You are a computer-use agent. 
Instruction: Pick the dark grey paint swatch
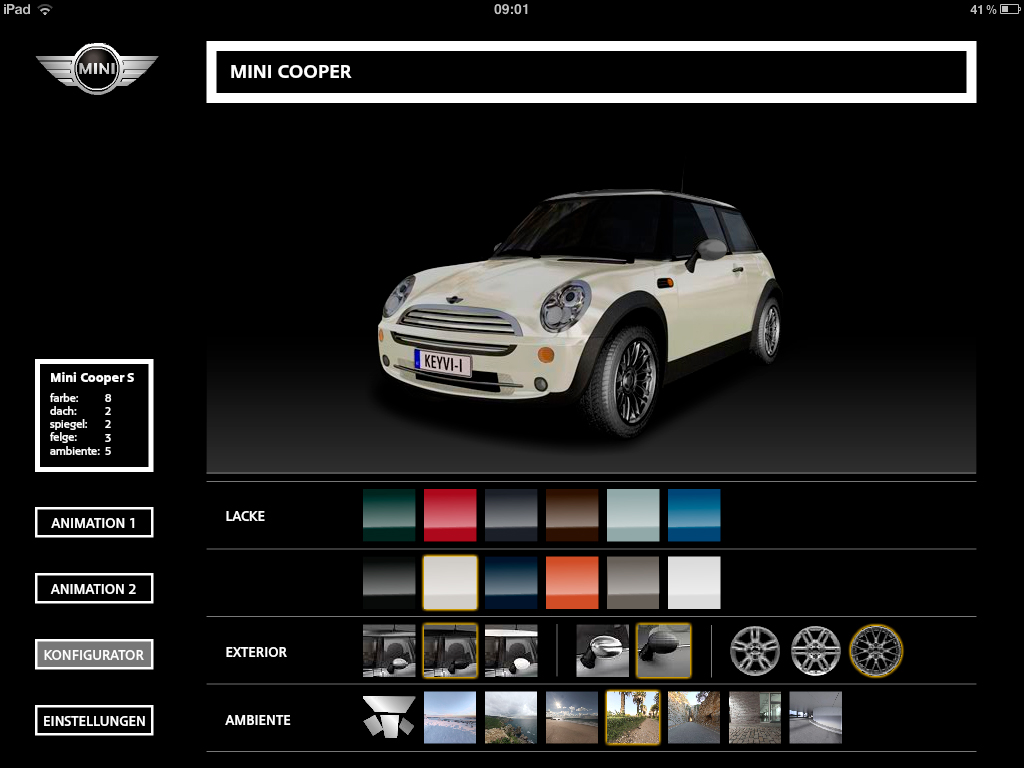click(511, 515)
